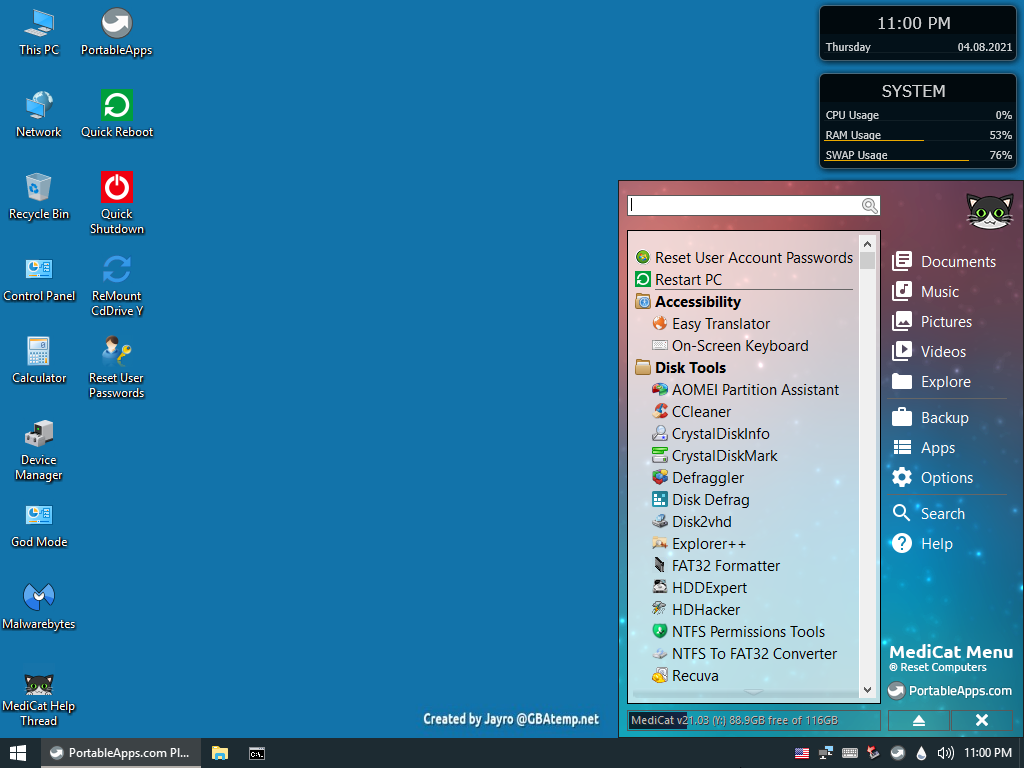Launch Easy Translator
The height and width of the screenshot is (768, 1024).
pyautogui.click(x=711, y=324)
